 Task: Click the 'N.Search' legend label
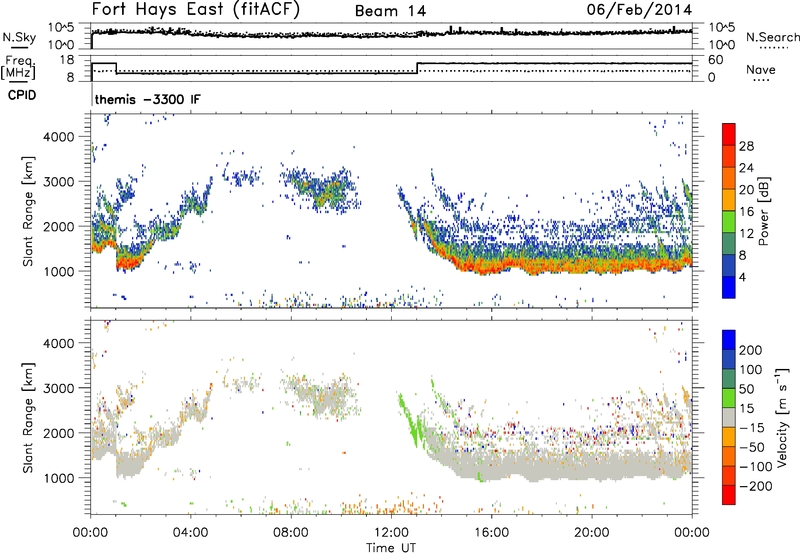point(772,37)
